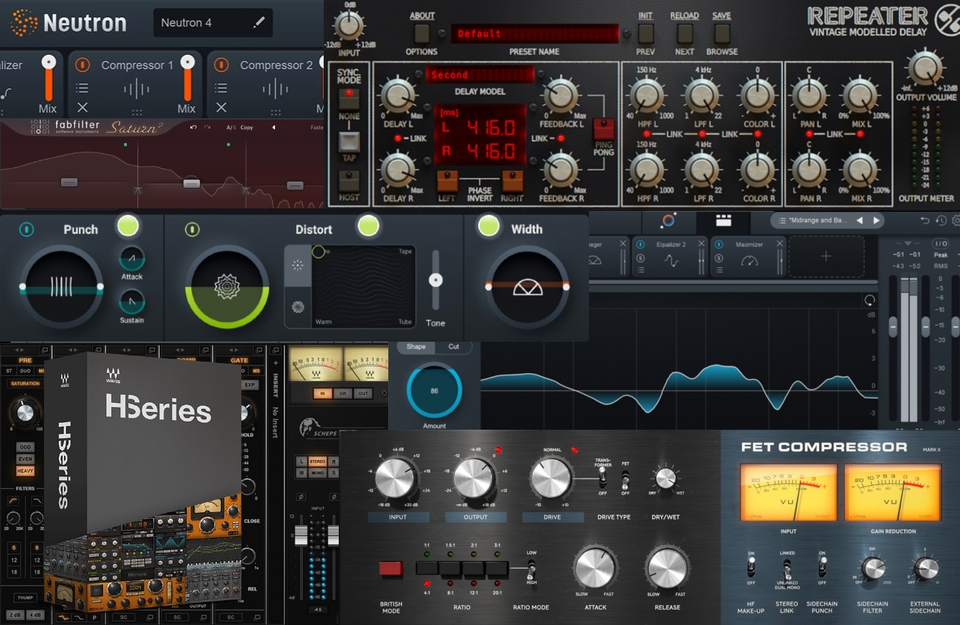Click green indicator button next to Punch
Screen dimensions: 960x625
pyautogui.click(x=128, y=226)
